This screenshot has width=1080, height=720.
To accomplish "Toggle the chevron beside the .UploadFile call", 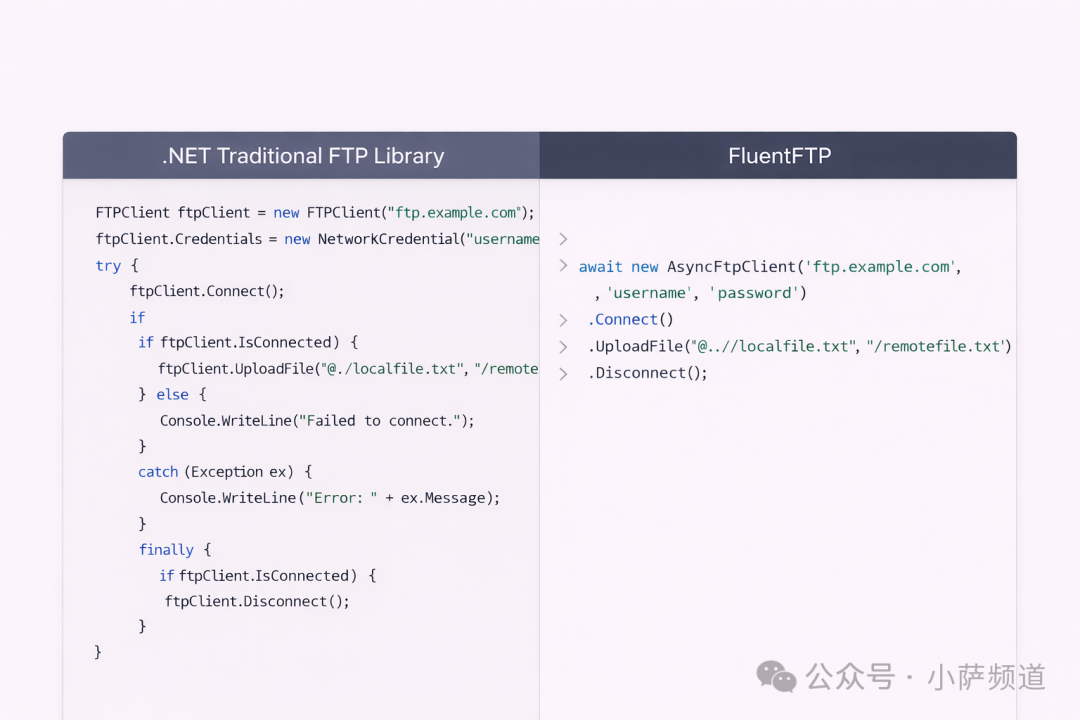I will 563,347.
